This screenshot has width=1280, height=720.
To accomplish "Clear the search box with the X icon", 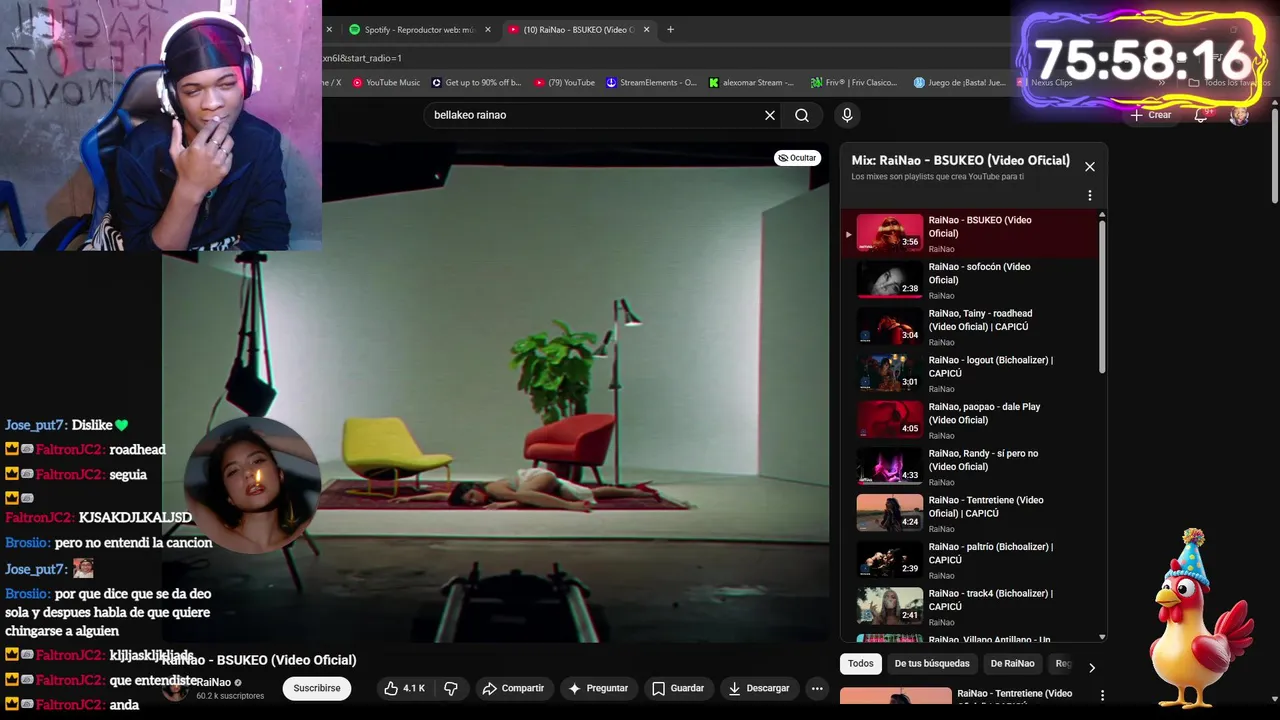I will click(770, 115).
